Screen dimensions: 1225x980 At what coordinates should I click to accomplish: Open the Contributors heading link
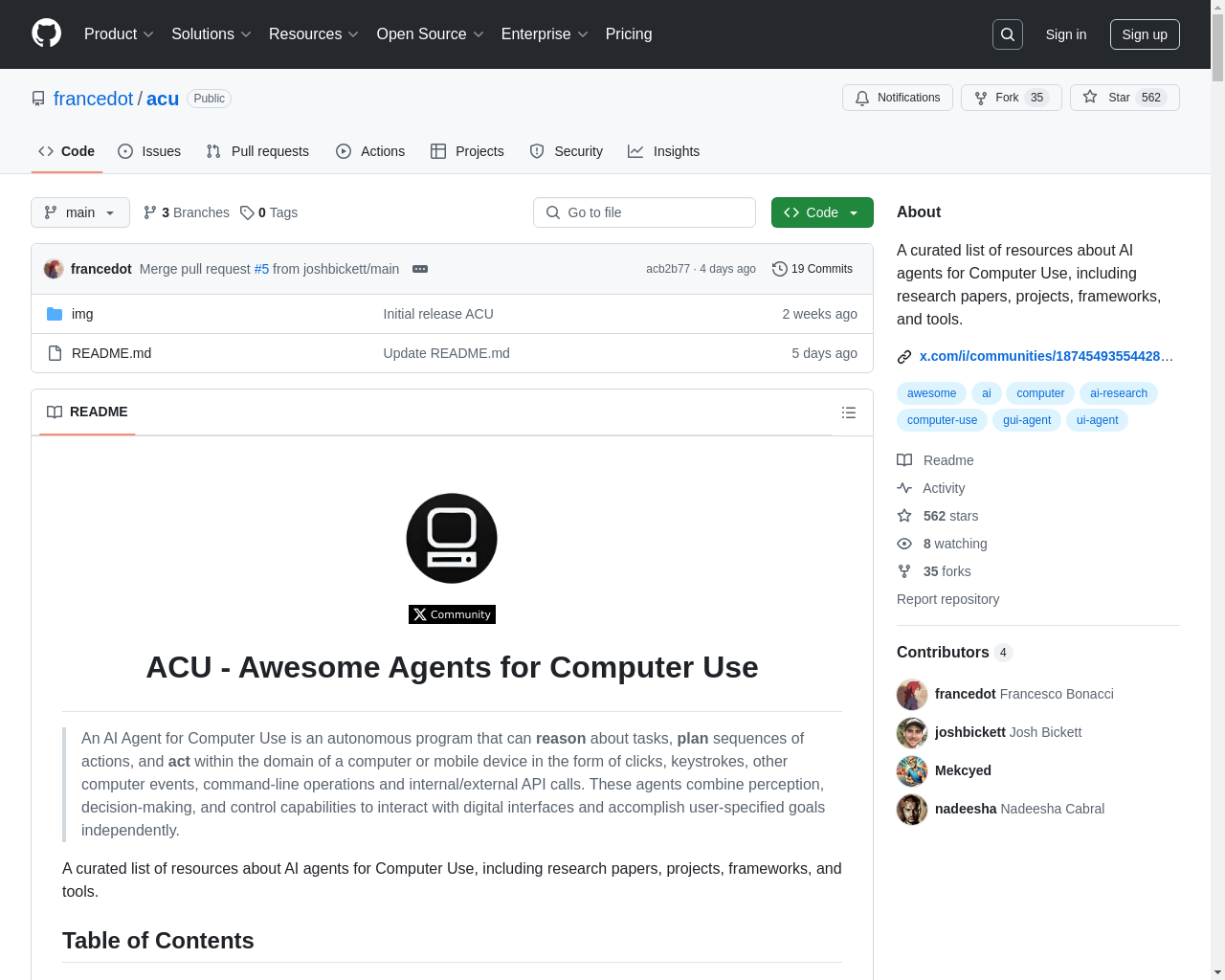954,652
